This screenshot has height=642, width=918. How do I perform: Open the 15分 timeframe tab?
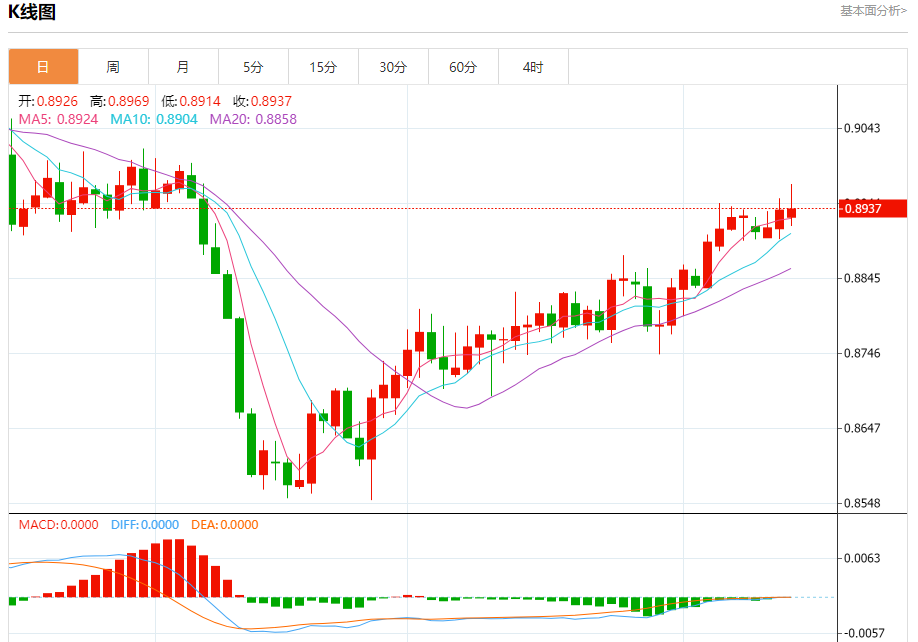tap(323, 67)
